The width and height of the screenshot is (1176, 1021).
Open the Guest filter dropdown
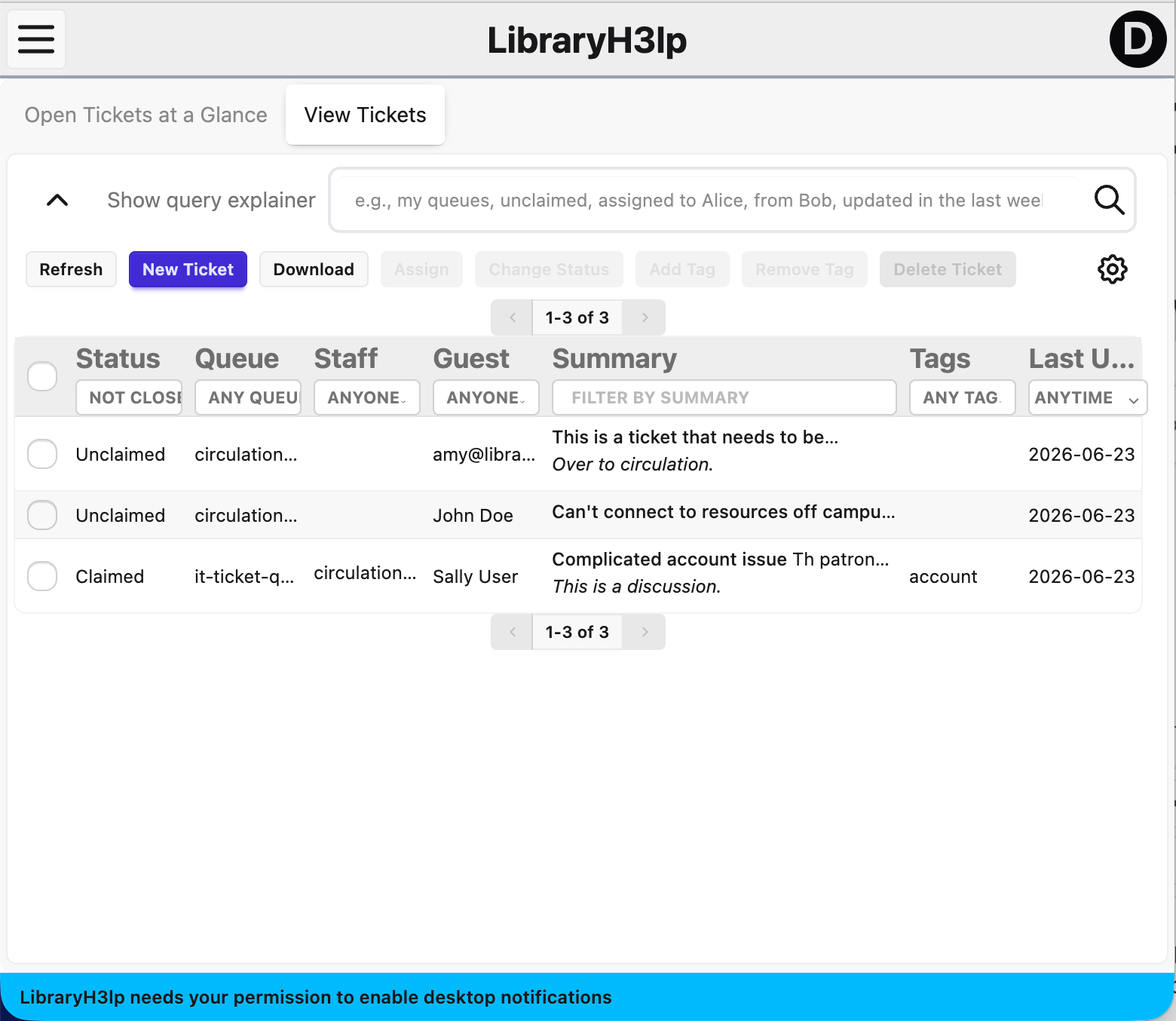(486, 397)
